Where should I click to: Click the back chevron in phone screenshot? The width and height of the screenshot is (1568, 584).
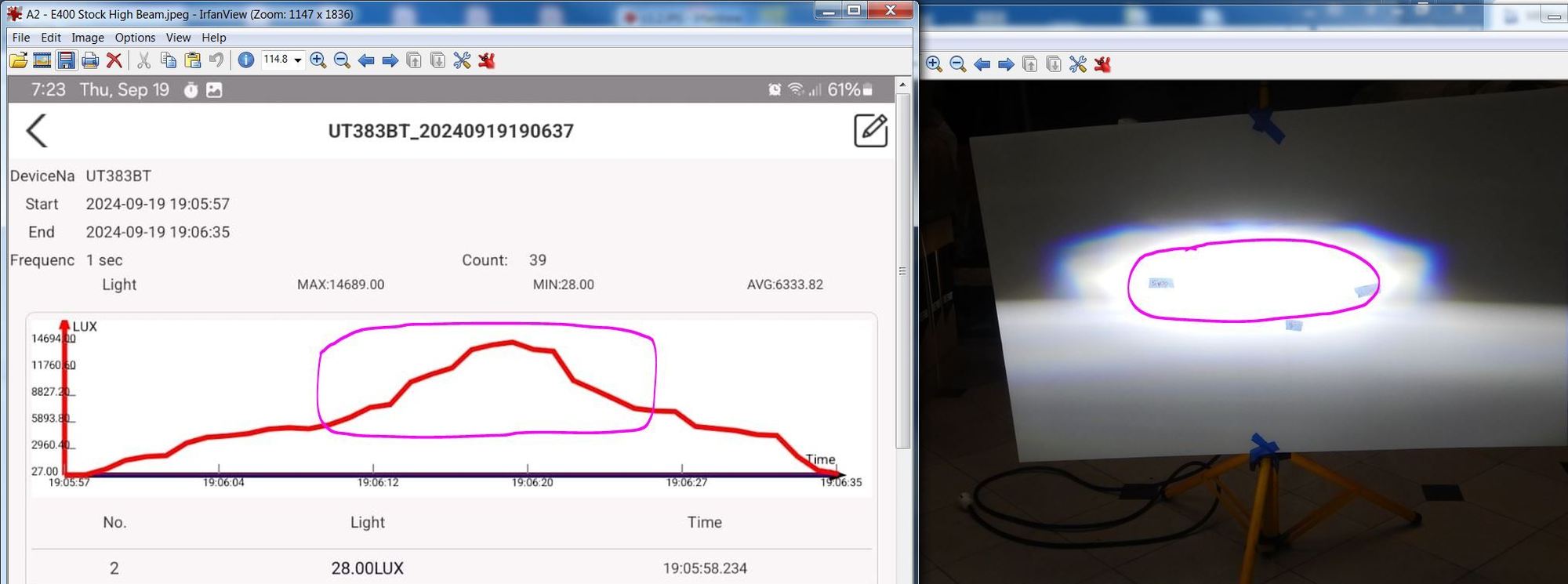[x=37, y=131]
